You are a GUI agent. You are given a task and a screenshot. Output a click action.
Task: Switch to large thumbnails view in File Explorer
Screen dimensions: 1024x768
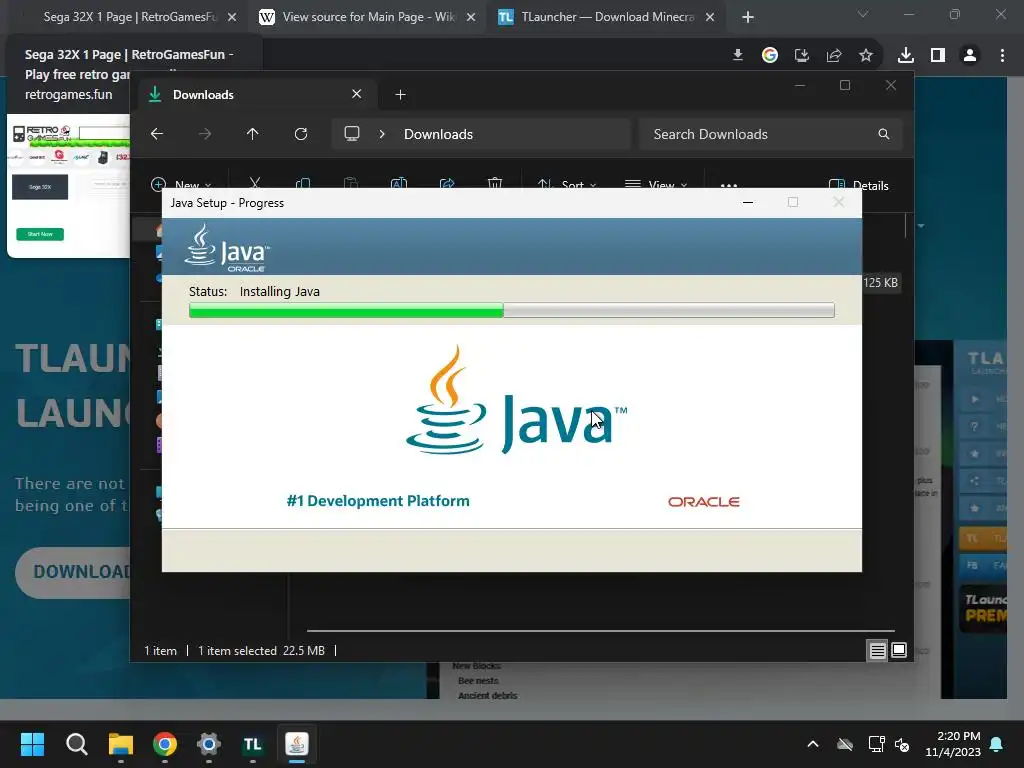click(899, 650)
